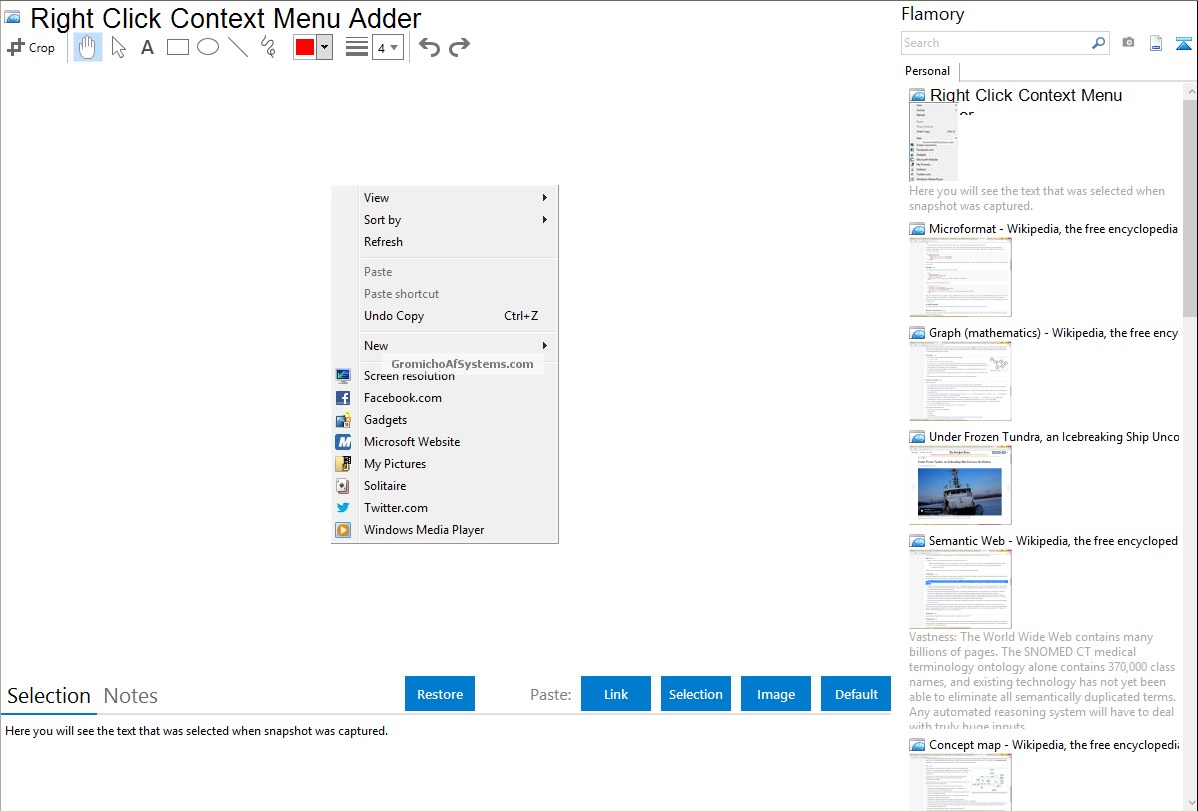Click the Screen resolution monitor icon

click(343, 375)
